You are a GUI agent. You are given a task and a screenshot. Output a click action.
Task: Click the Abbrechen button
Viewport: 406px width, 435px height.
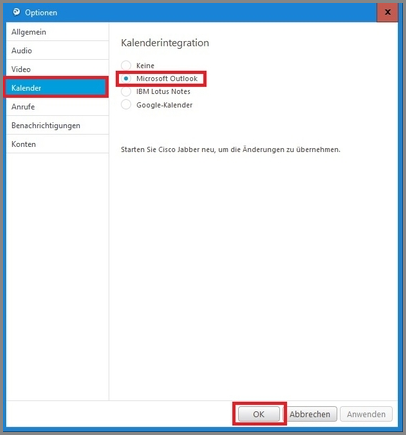[310, 414]
